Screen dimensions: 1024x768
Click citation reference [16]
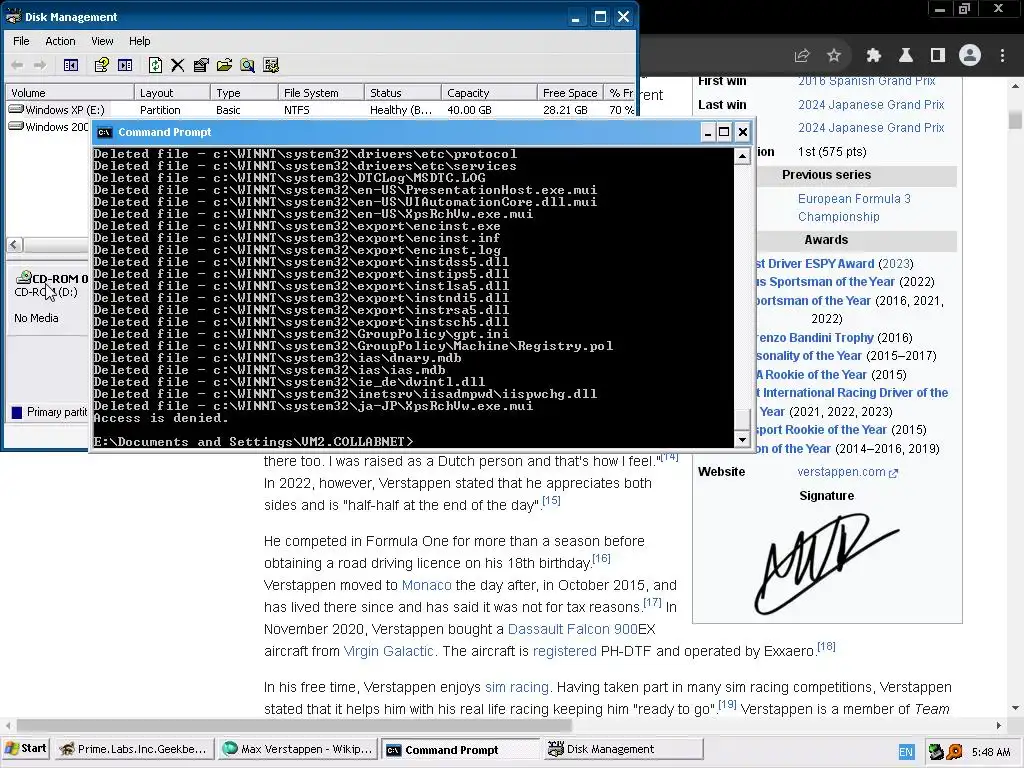[x=601, y=558]
